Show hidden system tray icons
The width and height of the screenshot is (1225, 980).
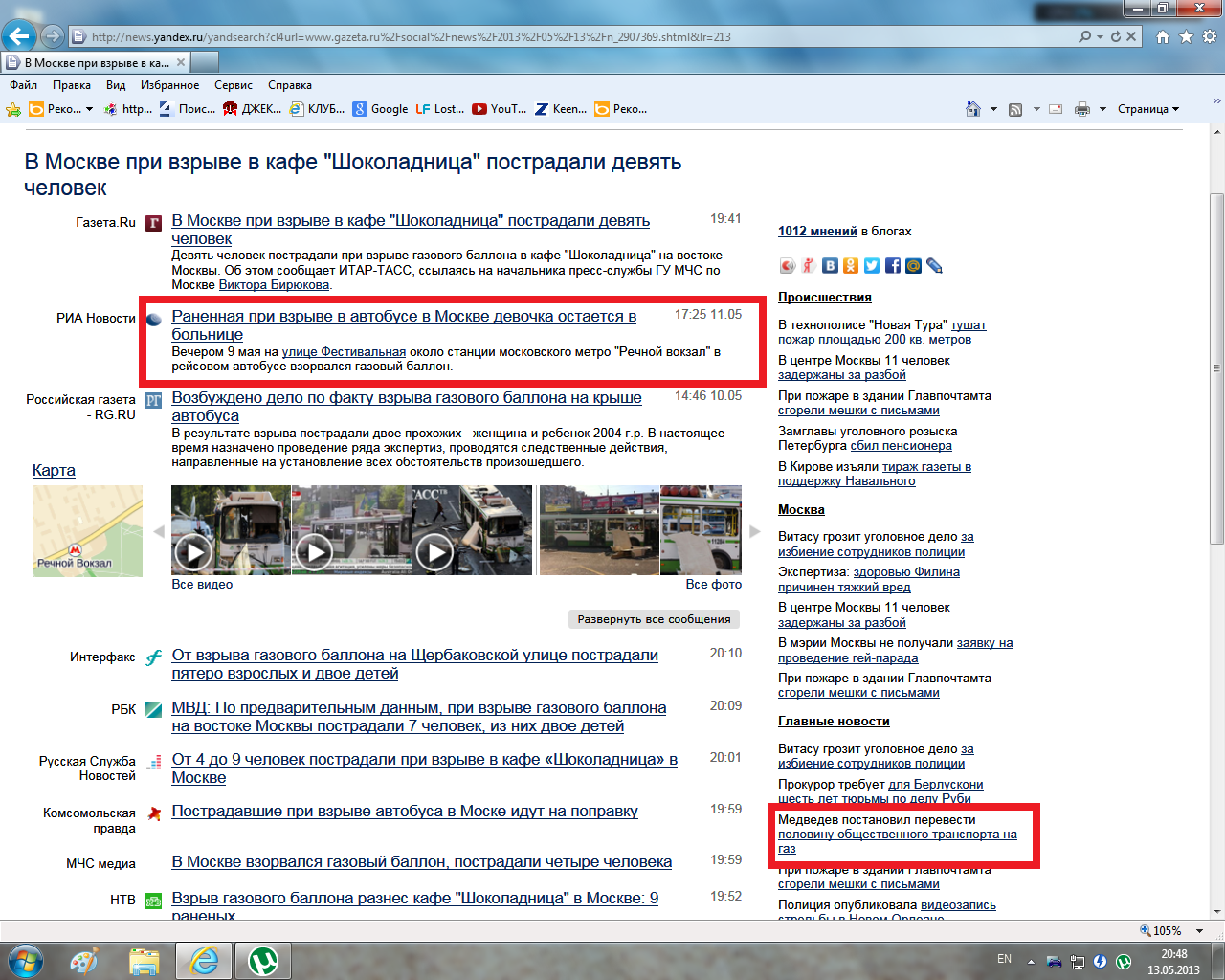pyautogui.click(x=1031, y=961)
